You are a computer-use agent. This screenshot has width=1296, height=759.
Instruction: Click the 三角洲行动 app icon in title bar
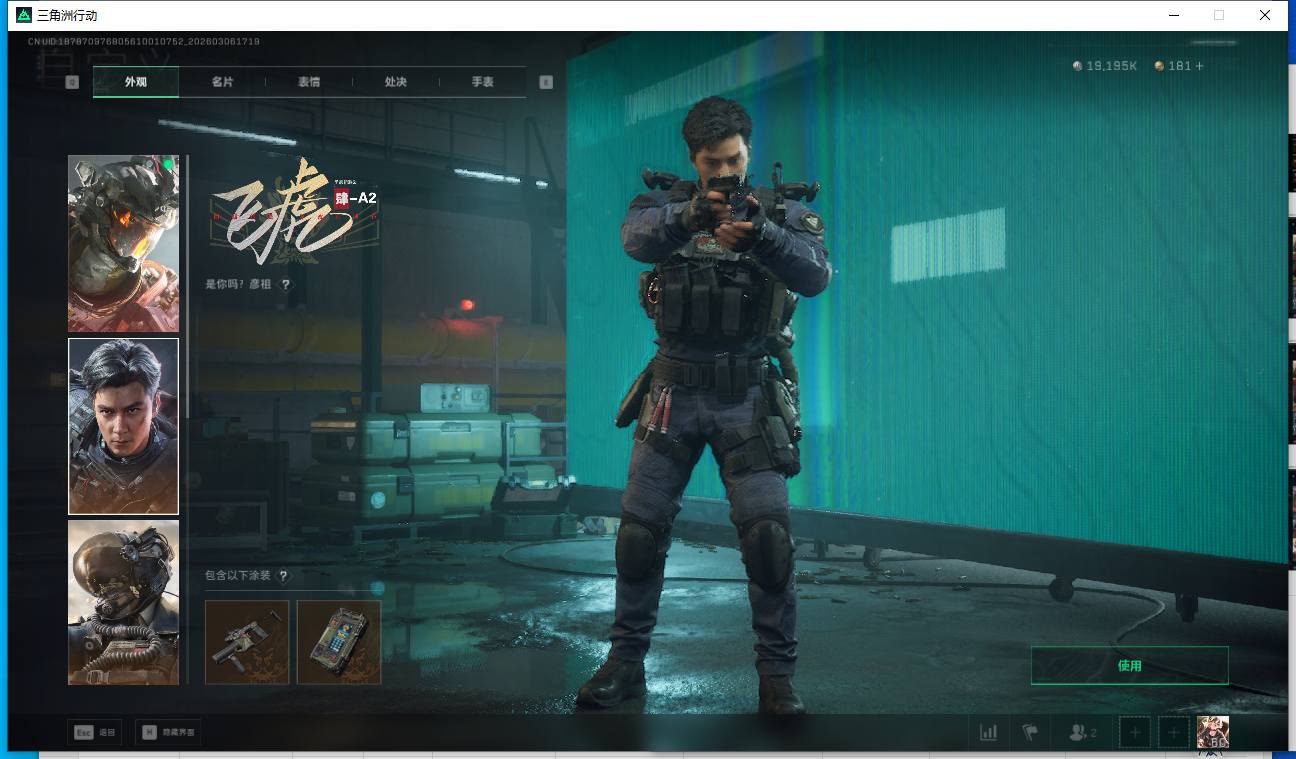(24, 15)
